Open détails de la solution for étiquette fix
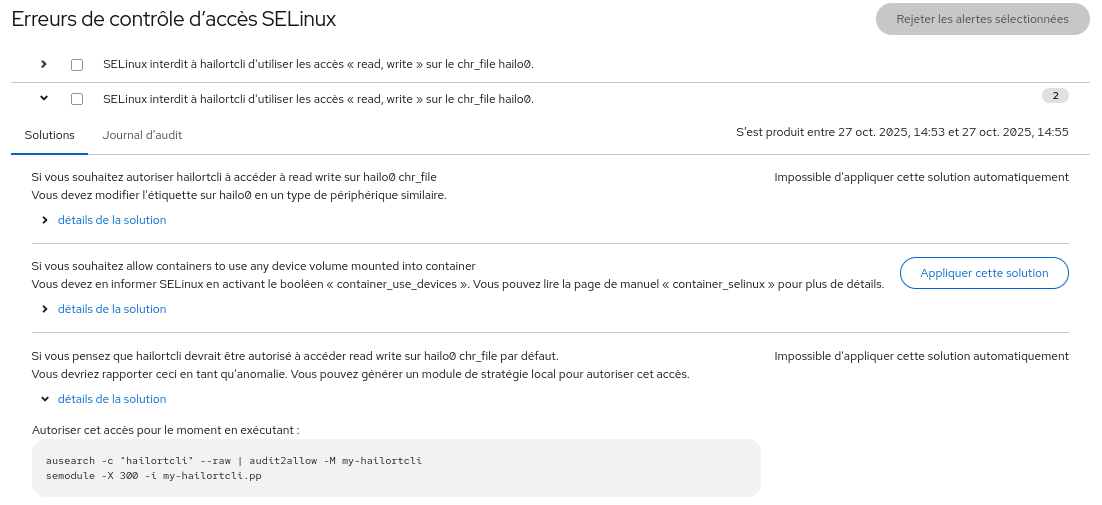Image resolution: width=1102 pixels, height=505 pixels. (112, 220)
